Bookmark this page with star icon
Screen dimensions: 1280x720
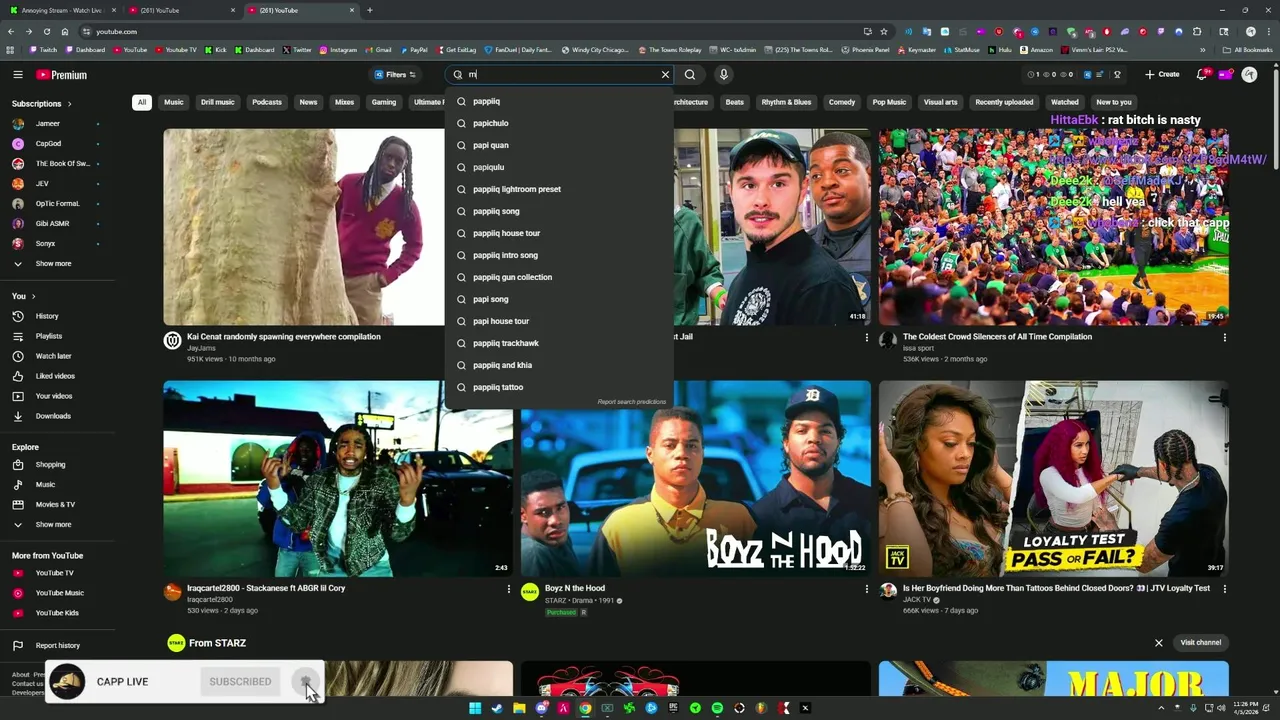click(x=884, y=31)
